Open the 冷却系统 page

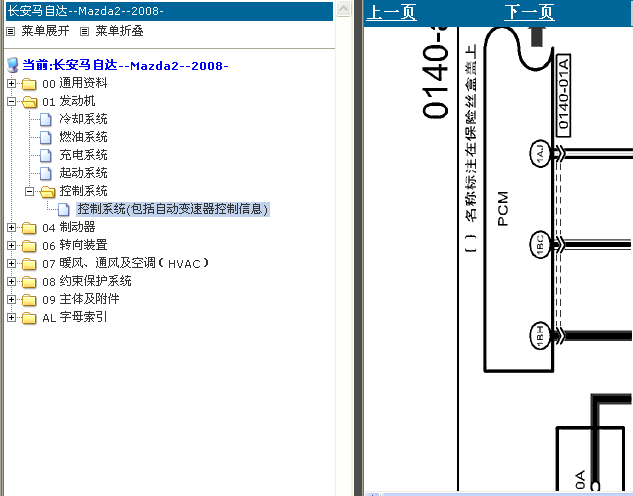[83, 119]
